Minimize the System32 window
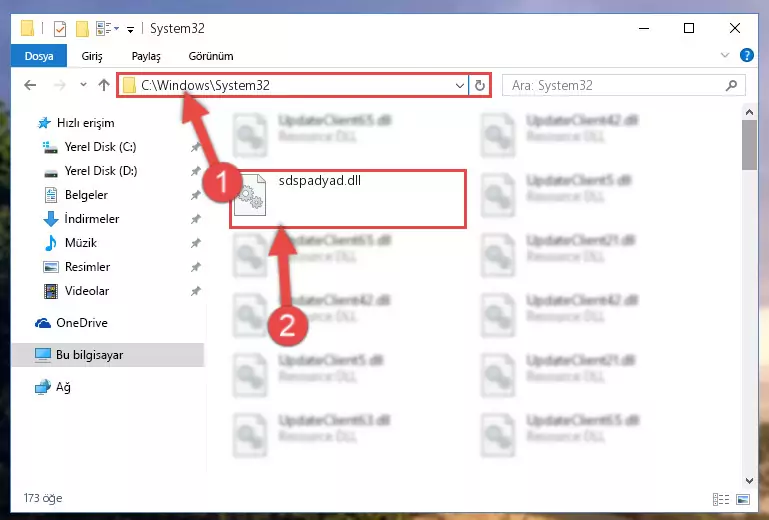 tap(644, 29)
